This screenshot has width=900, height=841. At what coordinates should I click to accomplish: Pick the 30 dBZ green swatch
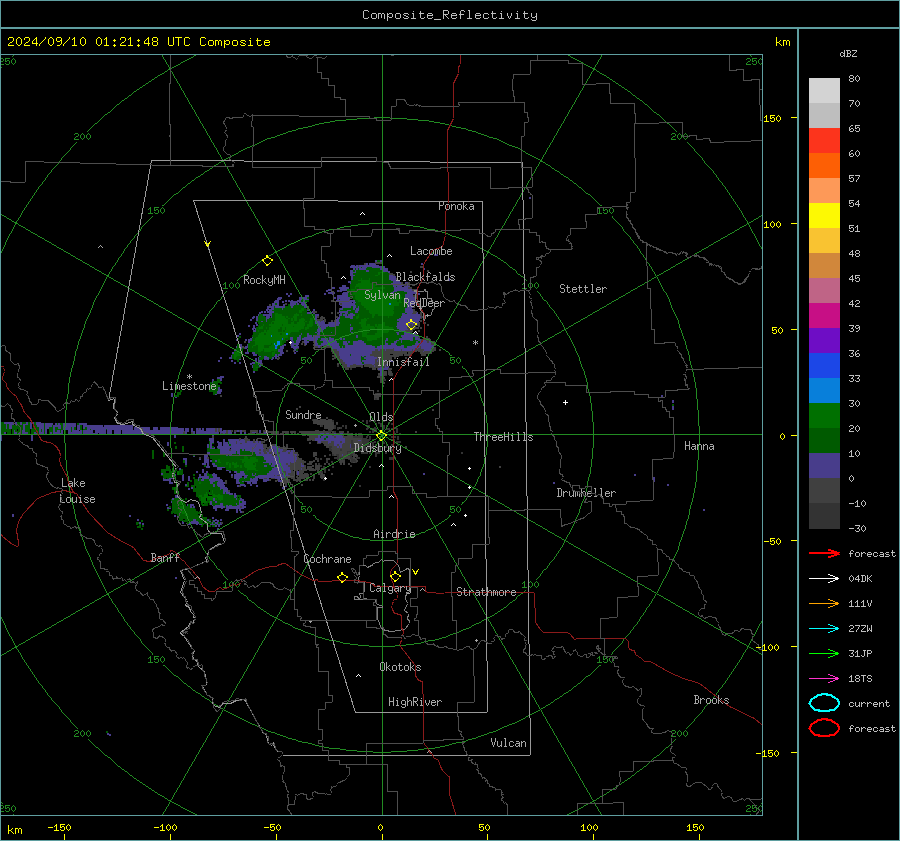pos(824,416)
